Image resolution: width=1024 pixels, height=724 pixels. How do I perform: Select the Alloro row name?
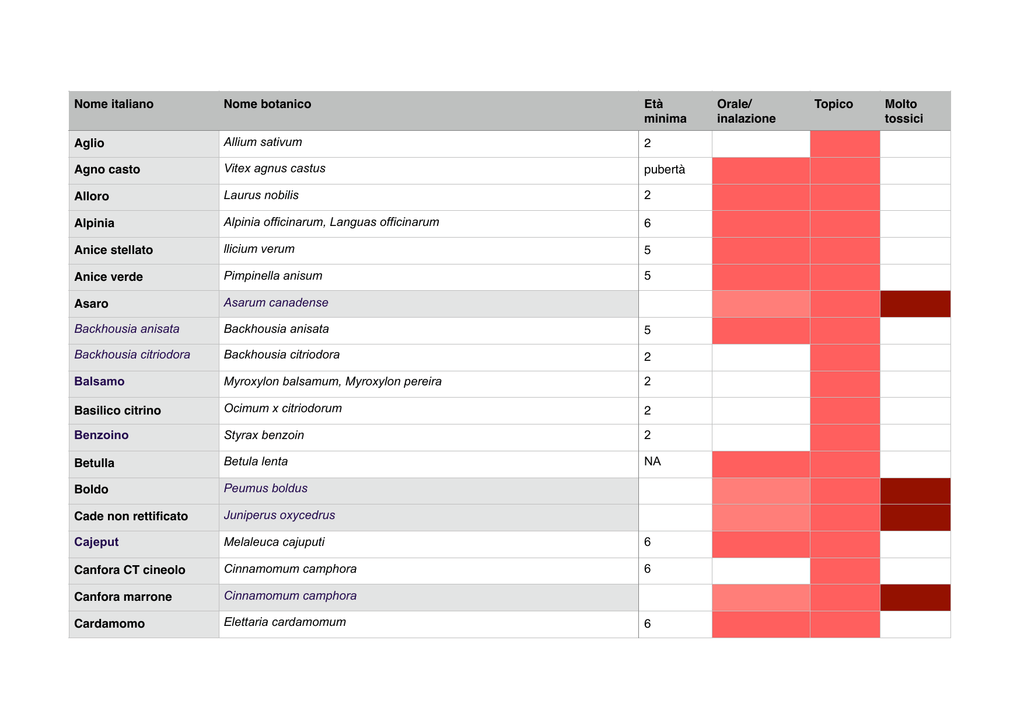click(91, 196)
